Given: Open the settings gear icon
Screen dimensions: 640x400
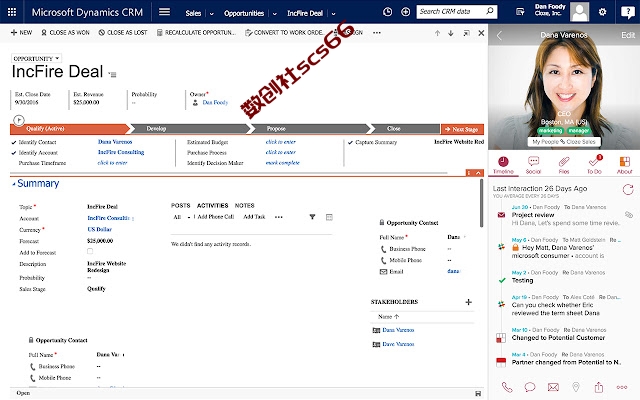Looking at the screenshot, I should pos(602,12).
